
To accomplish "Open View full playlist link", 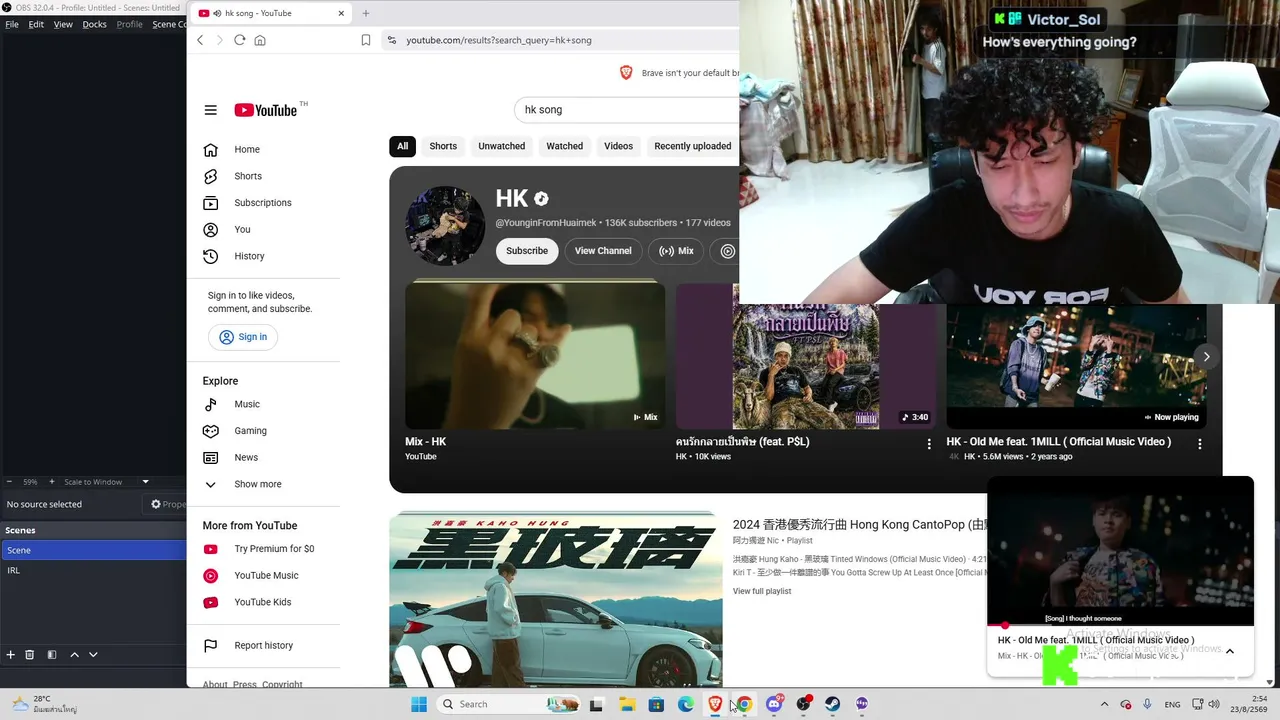I will pos(762,591).
